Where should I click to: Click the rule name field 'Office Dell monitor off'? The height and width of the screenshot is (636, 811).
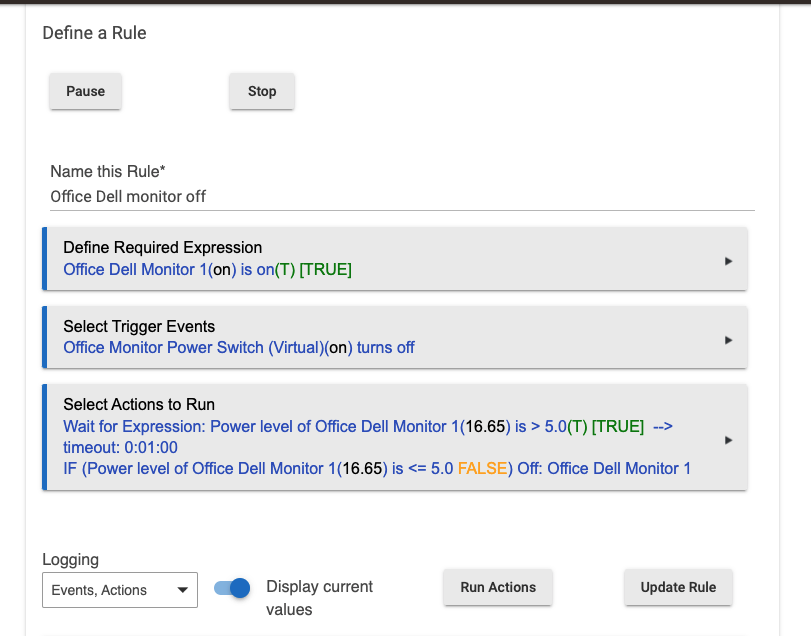(400, 196)
